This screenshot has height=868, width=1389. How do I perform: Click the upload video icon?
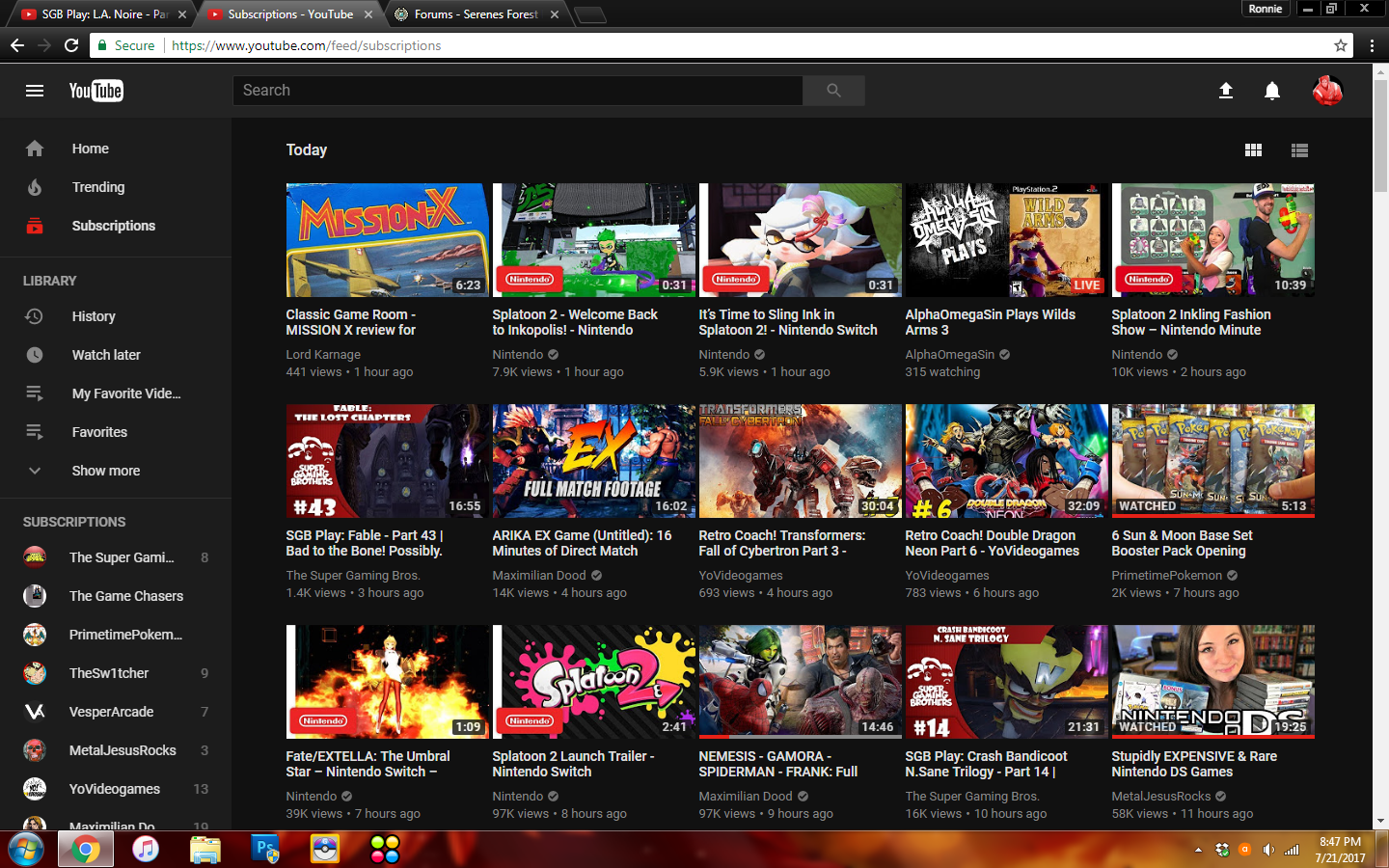[1225, 91]
